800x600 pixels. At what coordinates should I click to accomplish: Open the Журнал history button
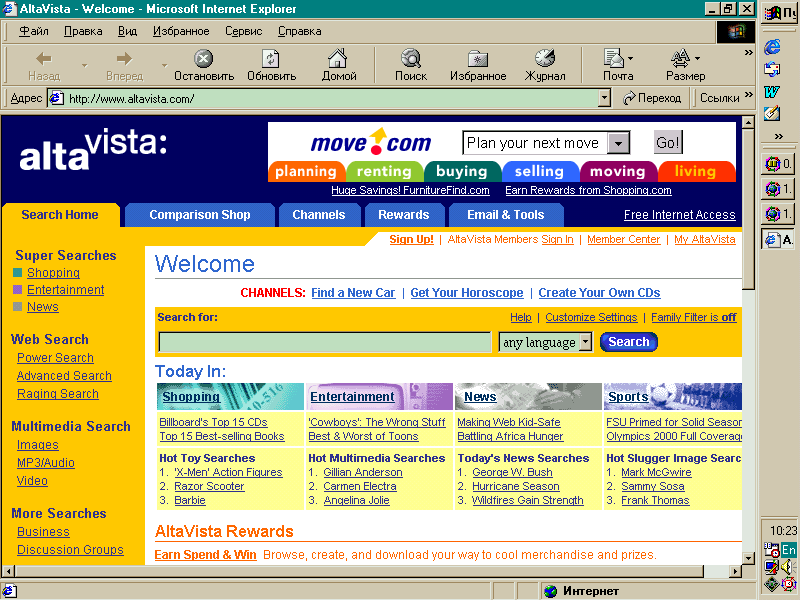pyautogui.click(x=545, y=65)
